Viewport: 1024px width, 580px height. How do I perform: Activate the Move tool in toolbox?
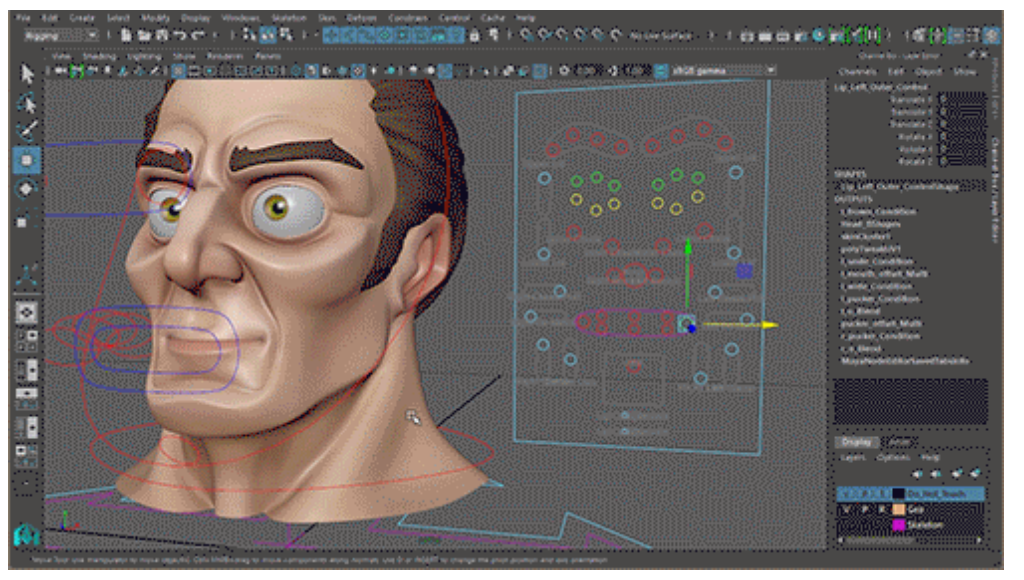click(x=27, y=159)
